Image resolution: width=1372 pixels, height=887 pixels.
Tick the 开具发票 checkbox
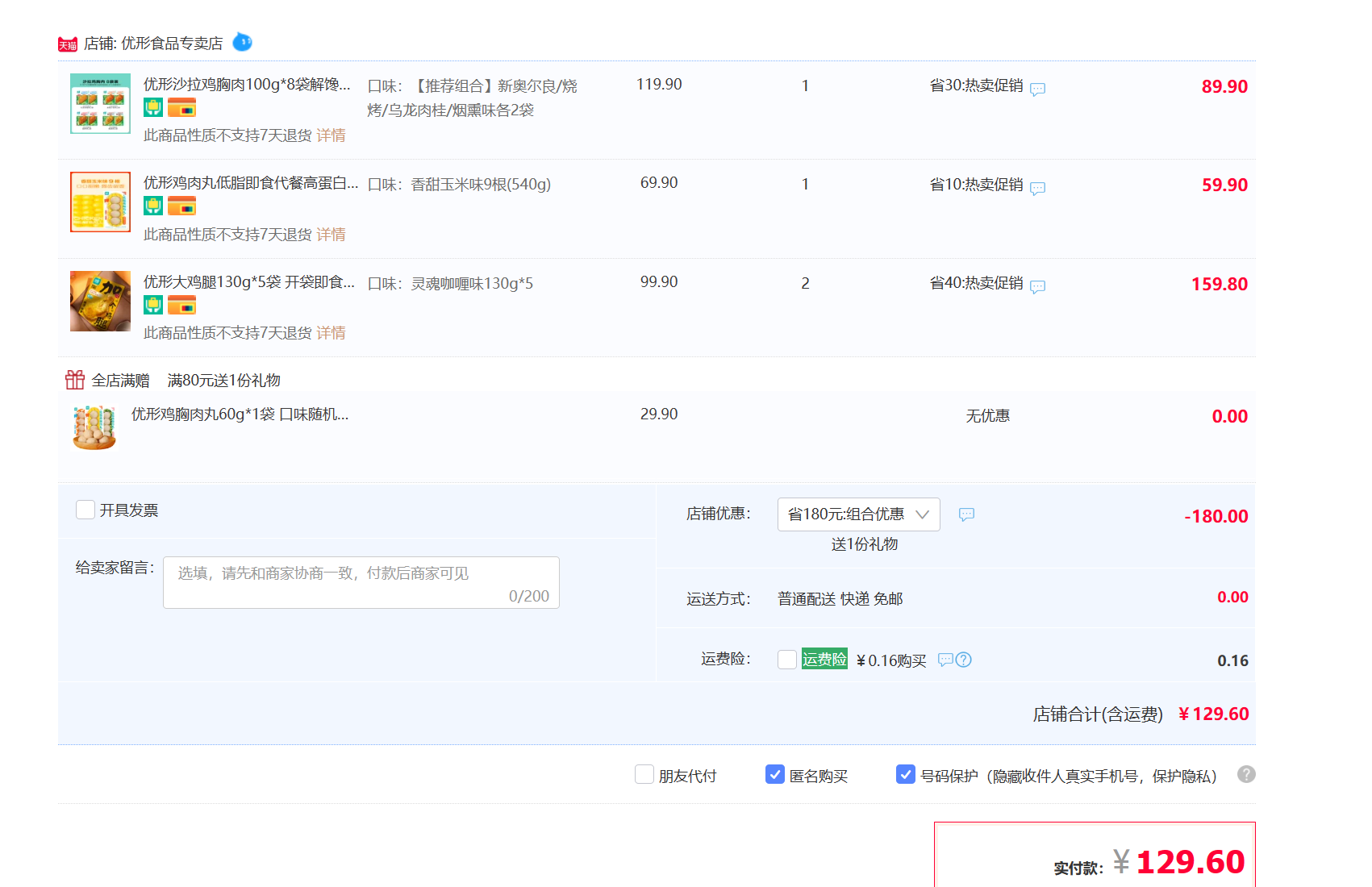[85, 510]
